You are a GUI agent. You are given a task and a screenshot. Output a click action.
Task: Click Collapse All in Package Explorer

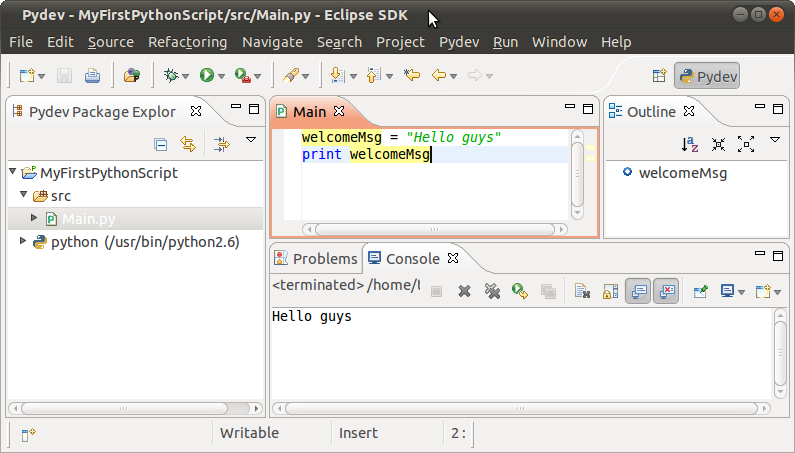click(x=161, y=145)
